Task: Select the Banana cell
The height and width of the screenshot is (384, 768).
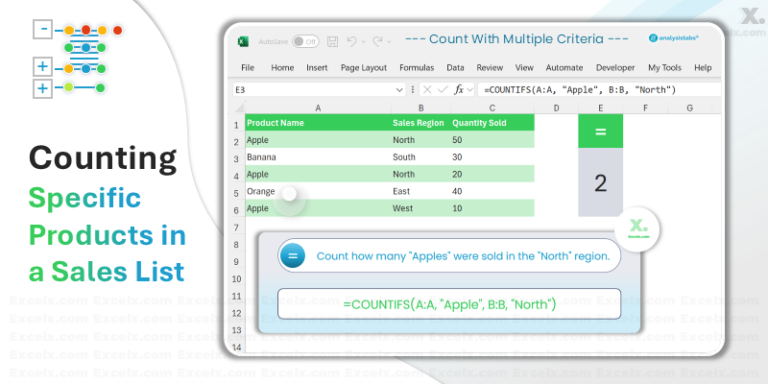Action: click(x=318, y=157)
